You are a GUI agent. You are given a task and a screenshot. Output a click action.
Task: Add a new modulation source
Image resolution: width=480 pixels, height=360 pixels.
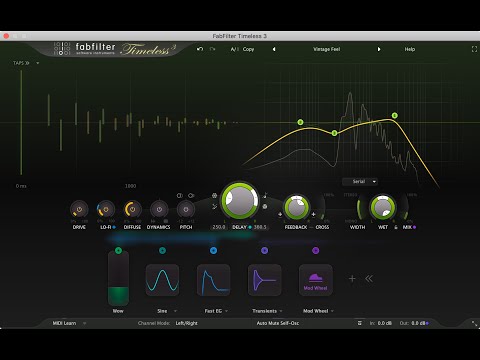coord(352,278)
